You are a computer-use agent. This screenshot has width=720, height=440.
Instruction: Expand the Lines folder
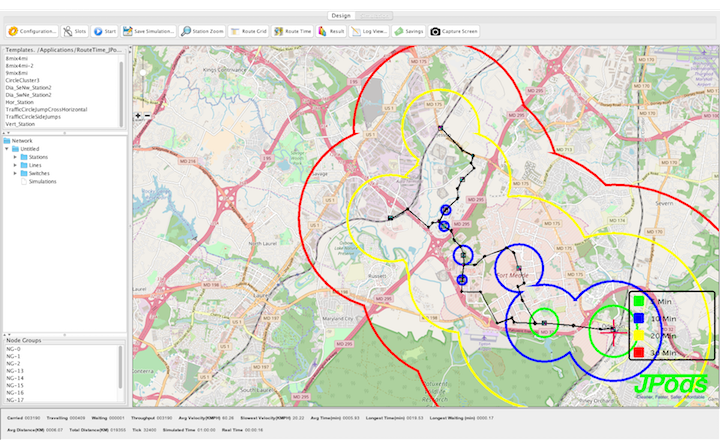click(15, 166)
